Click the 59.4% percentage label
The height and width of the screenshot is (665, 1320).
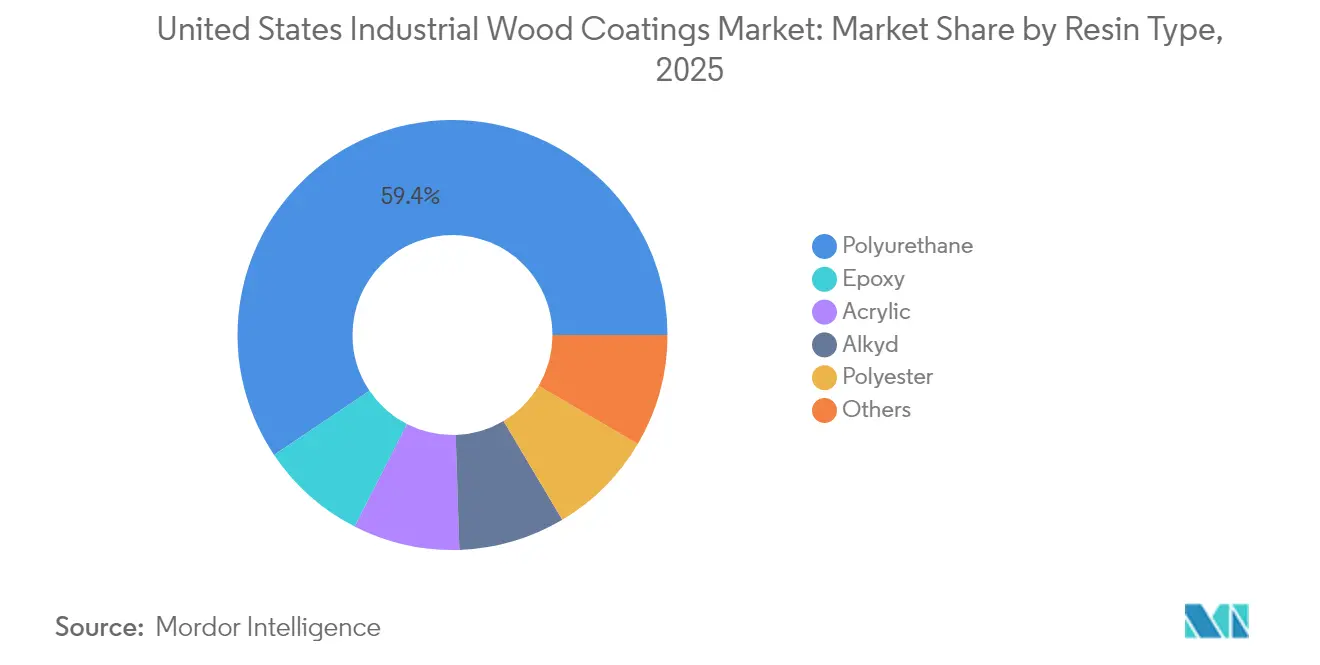[x=410, y=196]
